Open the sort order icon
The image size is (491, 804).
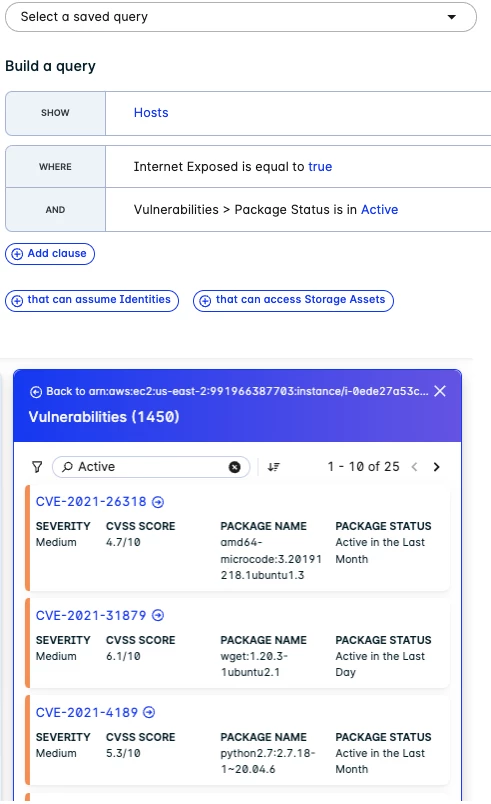click(273, 467)
